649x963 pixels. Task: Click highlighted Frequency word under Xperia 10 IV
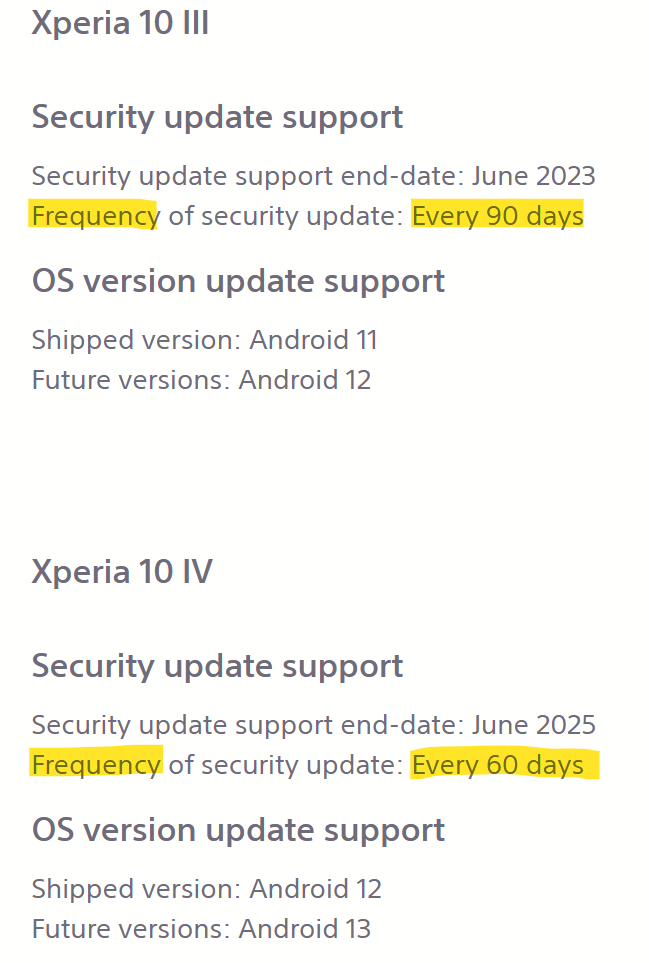pos(96,766)
